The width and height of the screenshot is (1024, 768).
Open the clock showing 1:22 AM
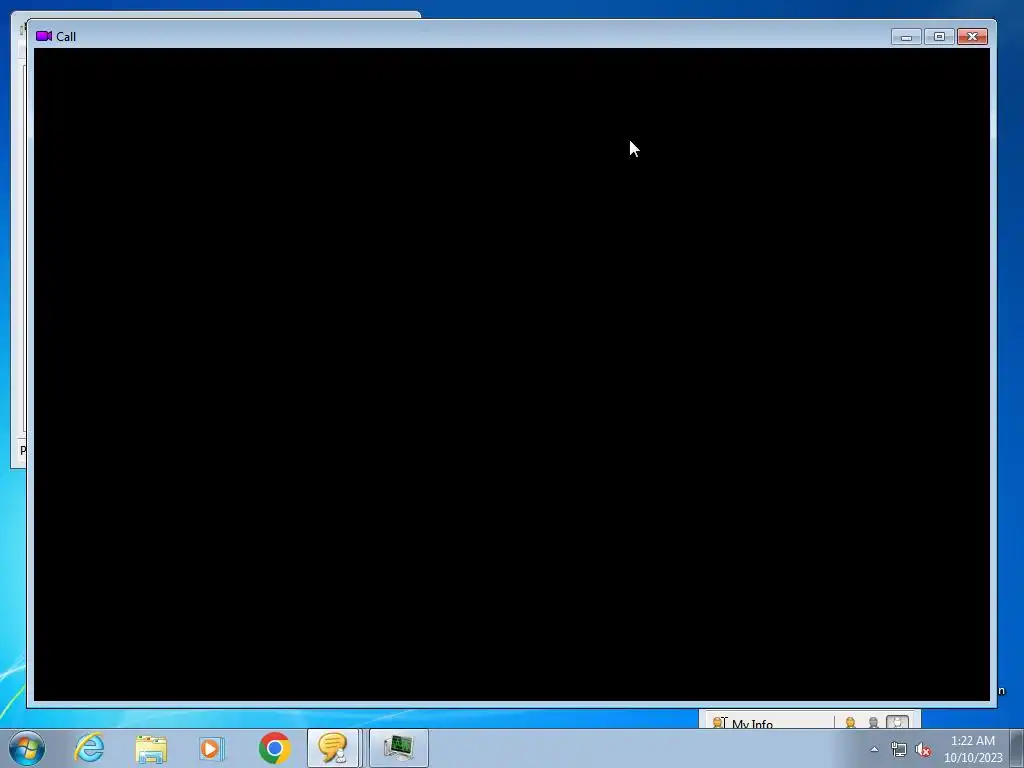point(972,748)
